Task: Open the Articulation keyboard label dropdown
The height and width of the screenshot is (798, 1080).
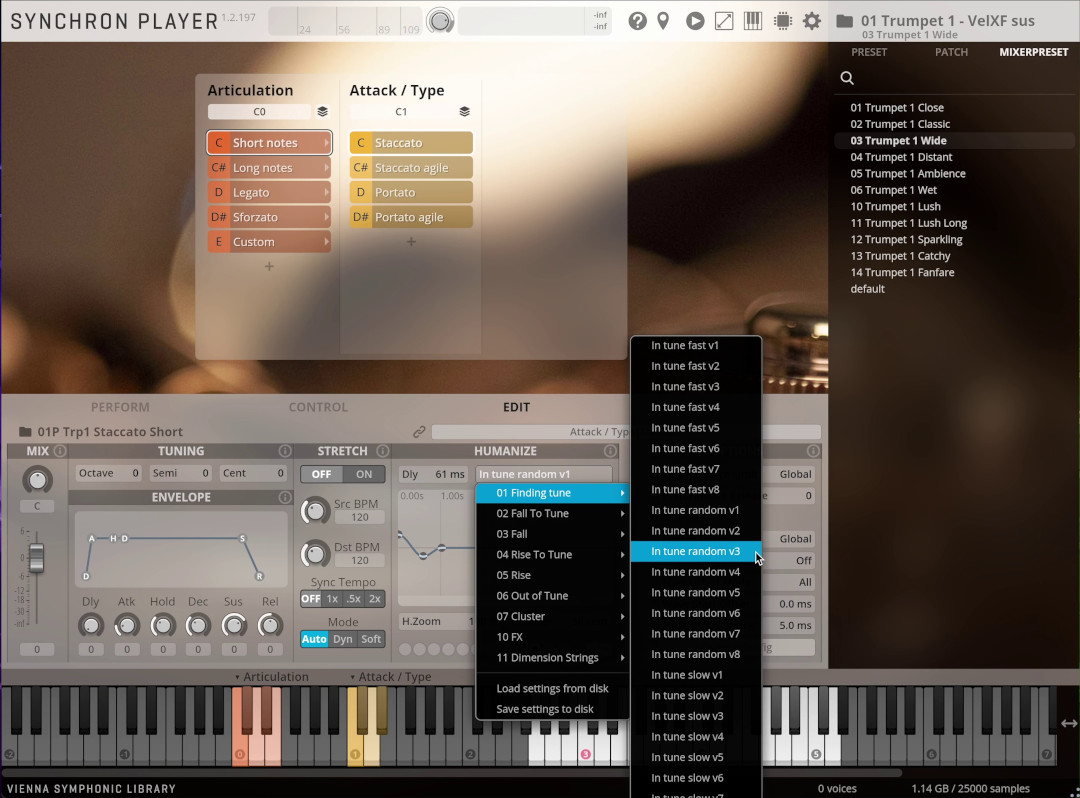Action: coord(271,677)
